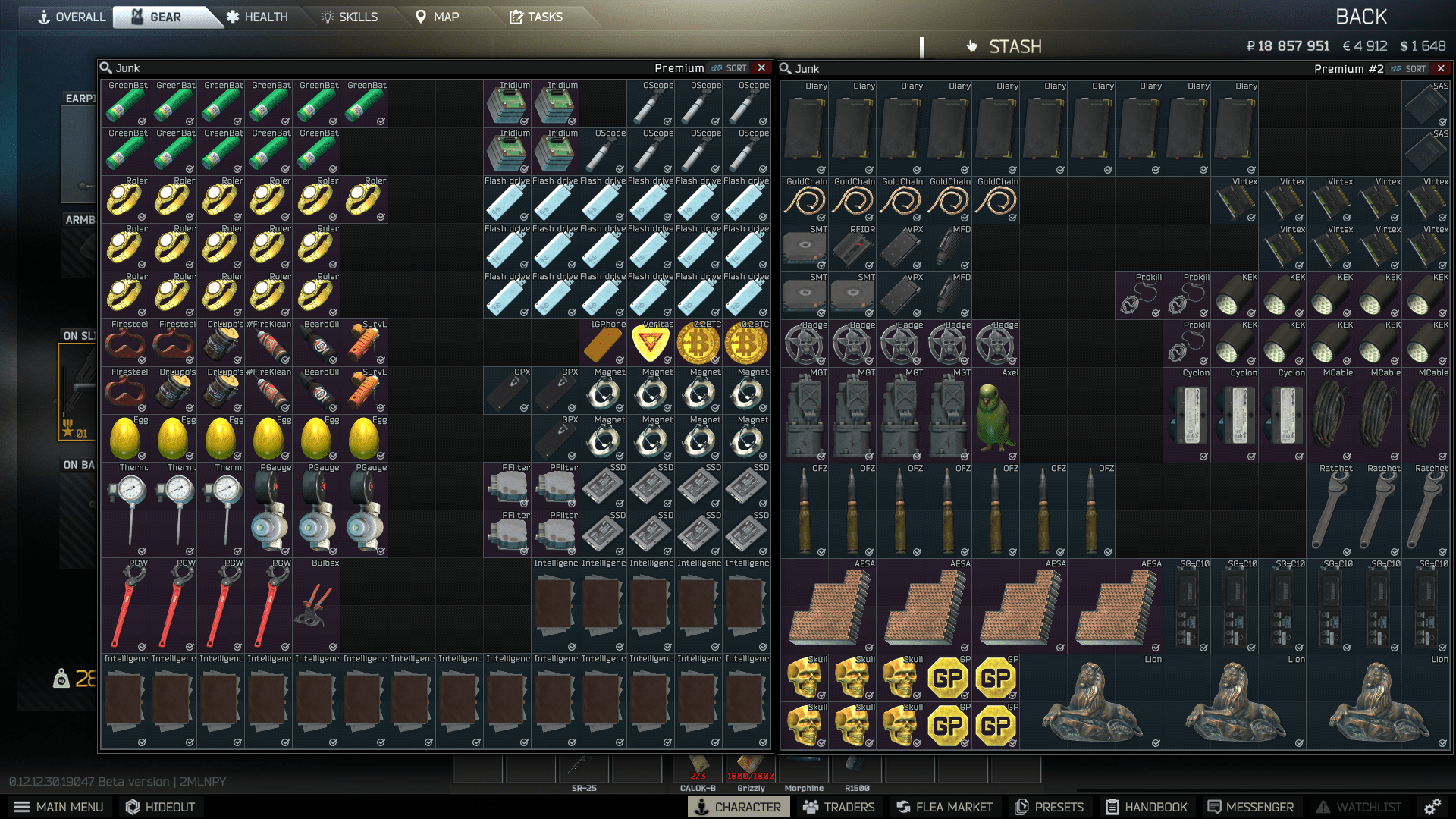The width and height of the screenshot is (1456, 819).
Task: Click the Veritas guitar pick item
Action: (x=651, y=342)
